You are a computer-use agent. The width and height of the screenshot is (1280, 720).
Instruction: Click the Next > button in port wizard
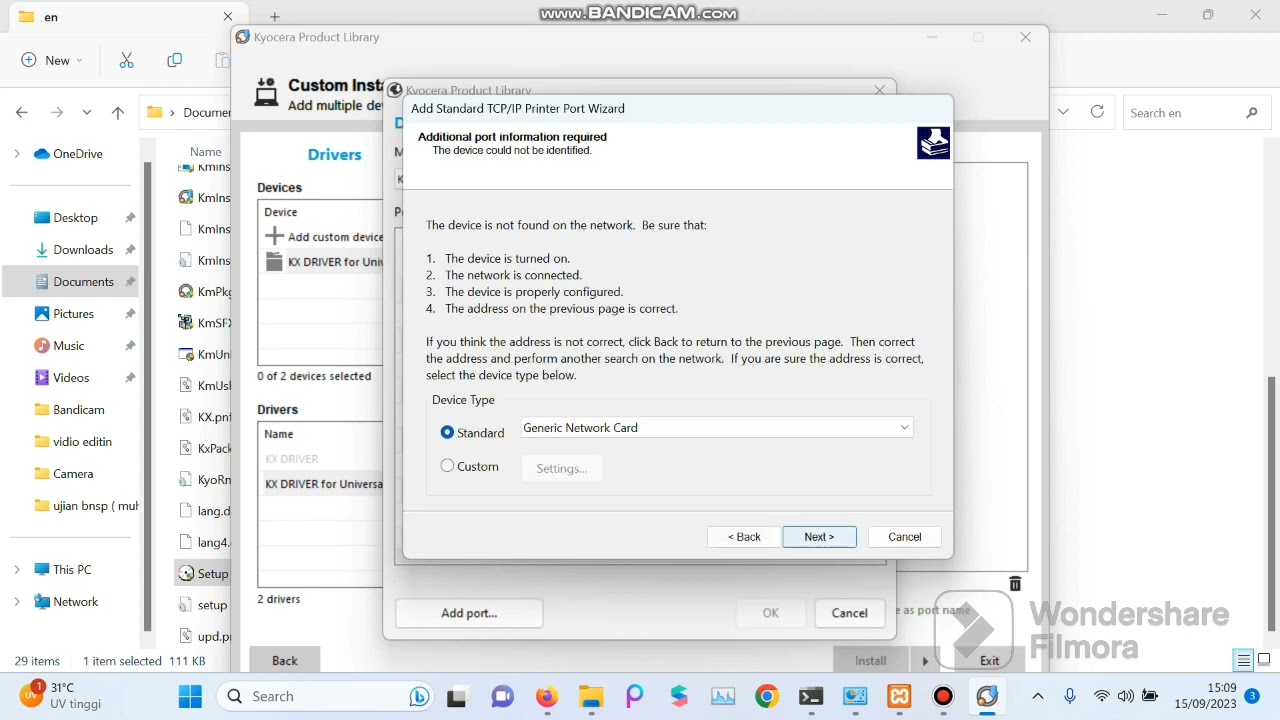(819, 537)
